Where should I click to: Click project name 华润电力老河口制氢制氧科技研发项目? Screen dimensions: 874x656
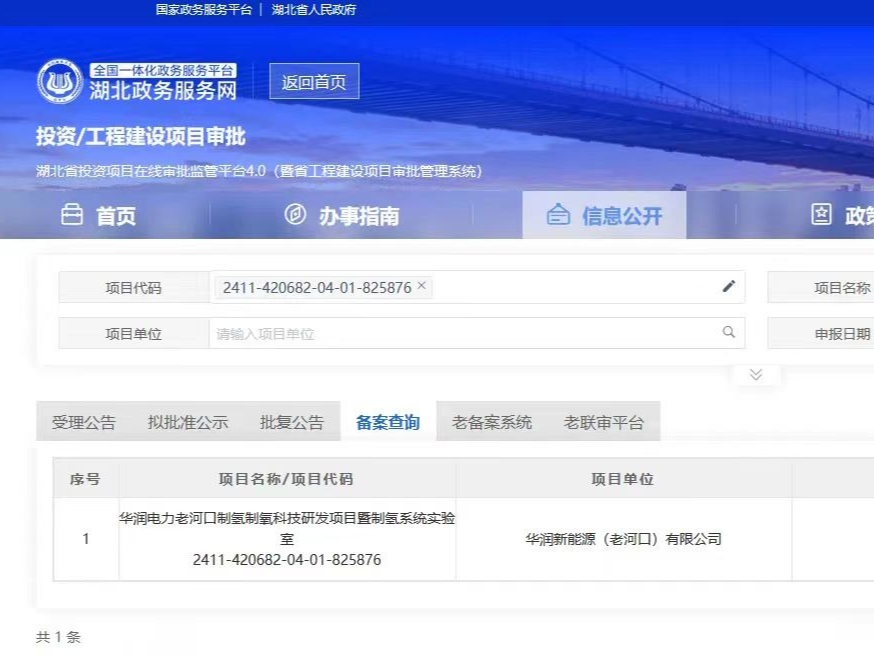[x=287, y=528]
